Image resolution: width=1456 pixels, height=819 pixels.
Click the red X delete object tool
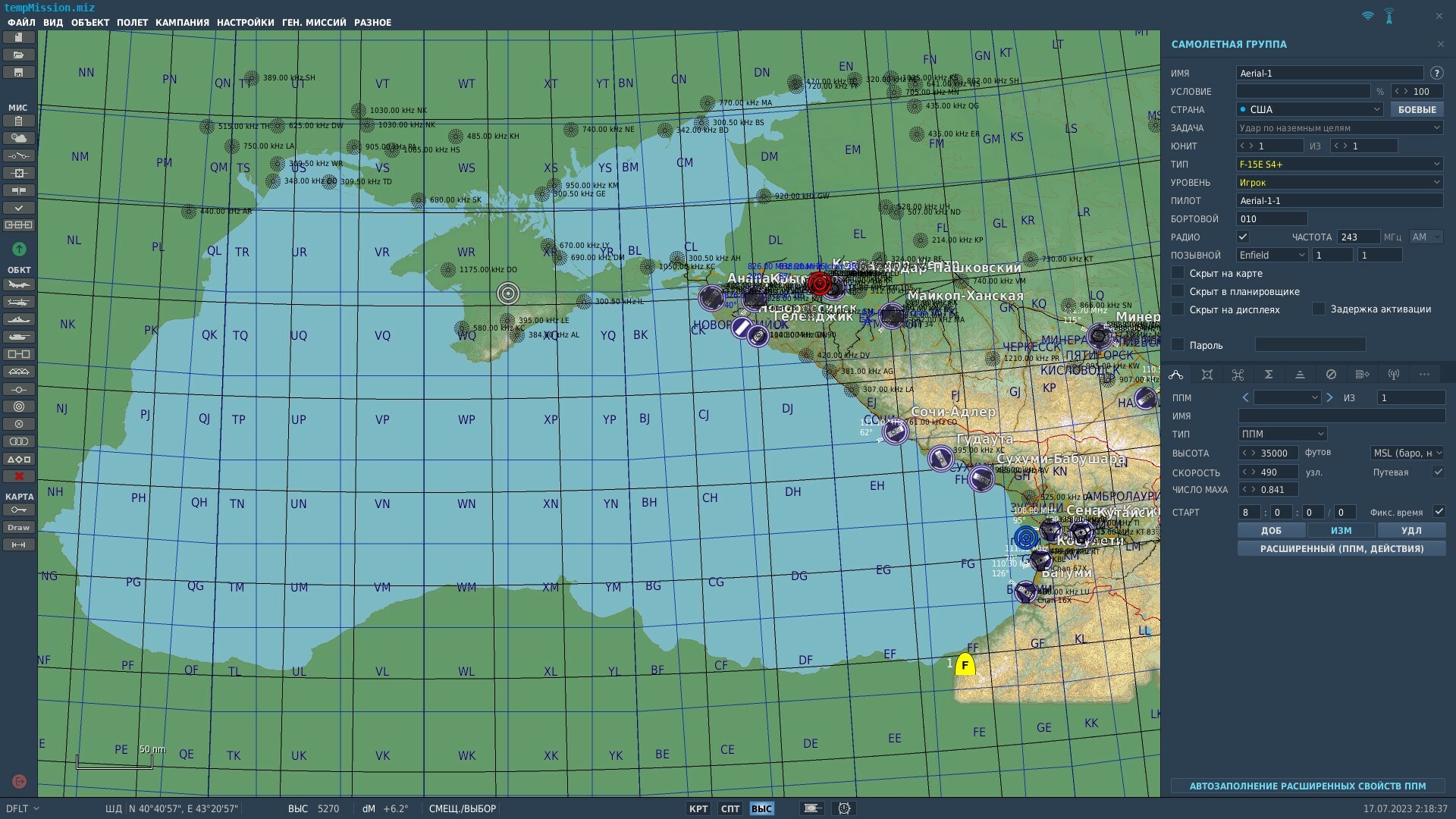[x=19, y=476]
